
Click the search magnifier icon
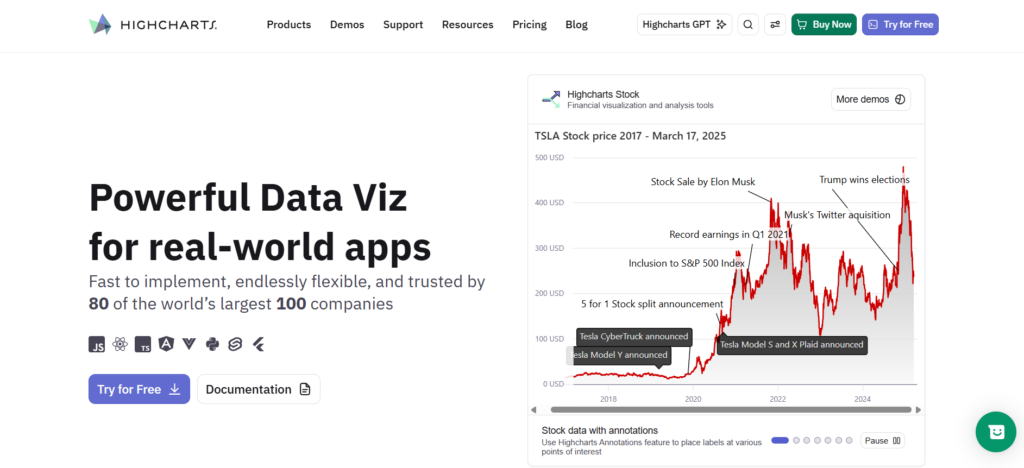(748, 25)
